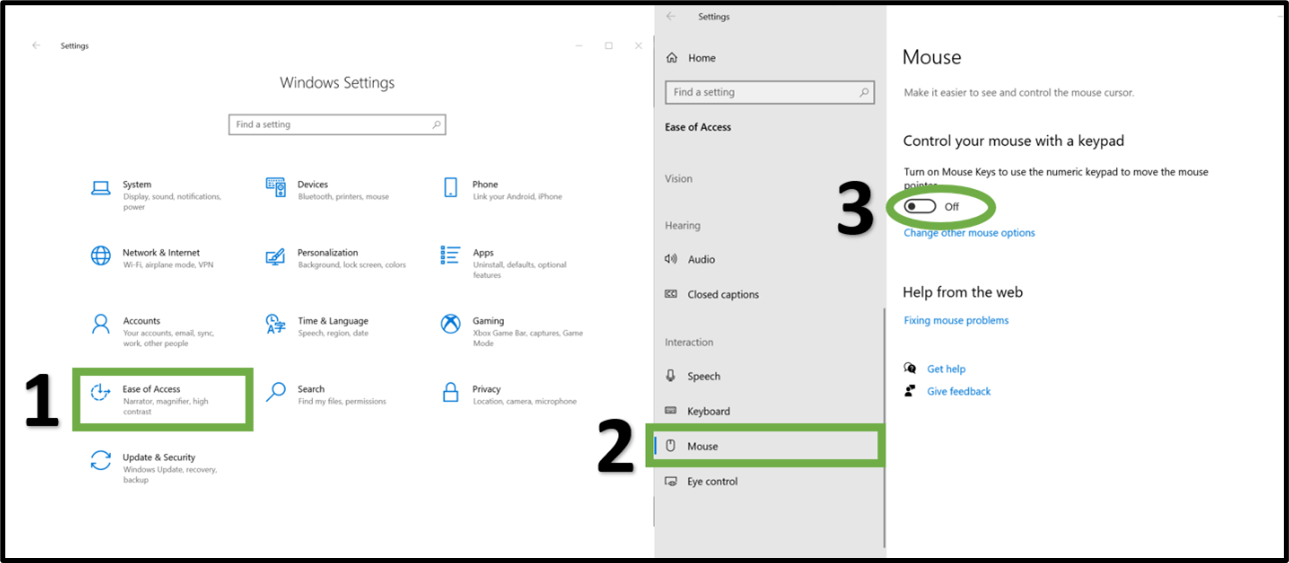
Task: Click 'Location, camera, microphone' description
Action: click(524, 401)
